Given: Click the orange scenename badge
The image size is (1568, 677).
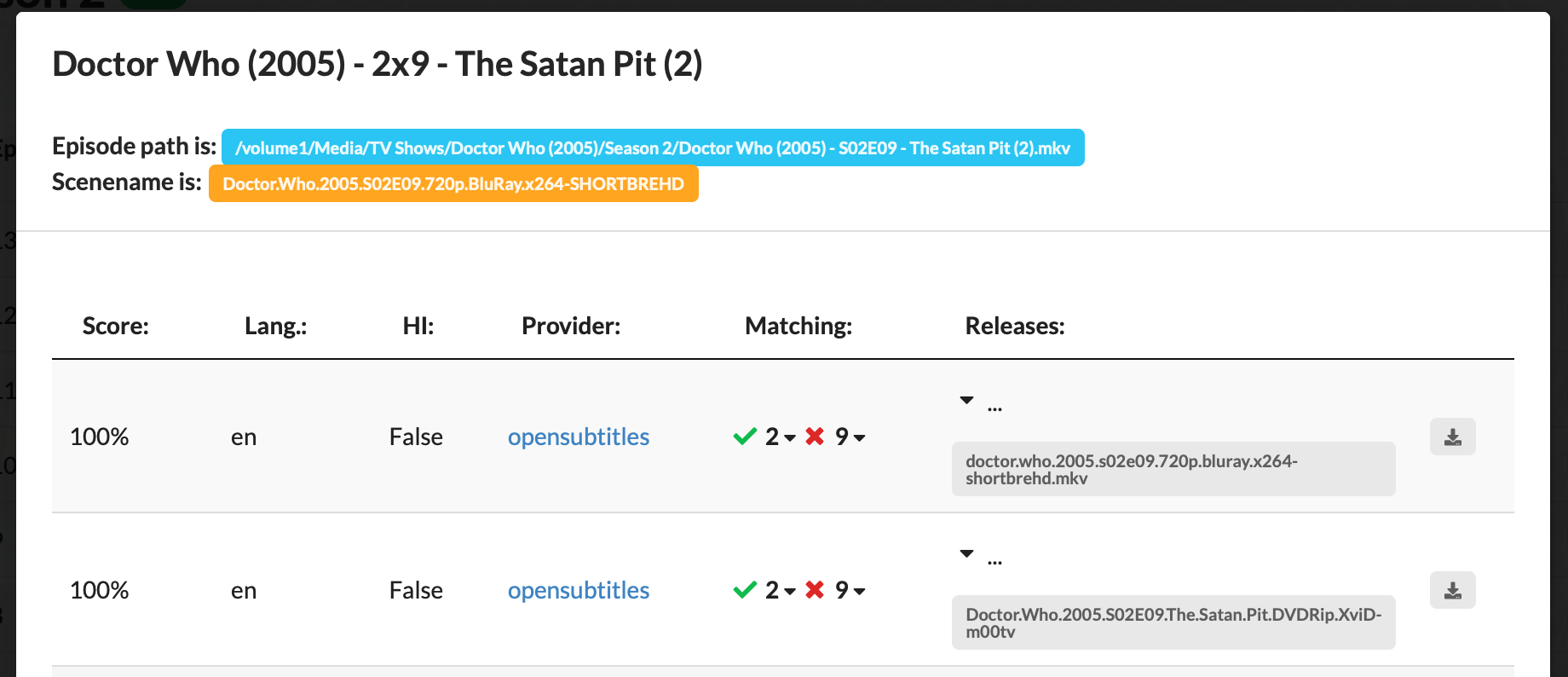Looking at the screenshot, I should pyautogui.click(x=453, y=183).
